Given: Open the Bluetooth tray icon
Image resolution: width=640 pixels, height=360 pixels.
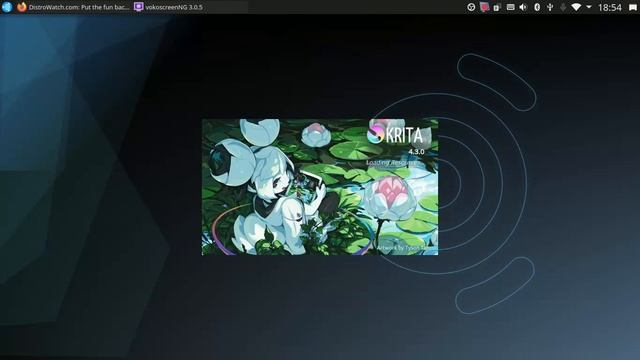Looking at the screenshot, I should click(537, 7).
